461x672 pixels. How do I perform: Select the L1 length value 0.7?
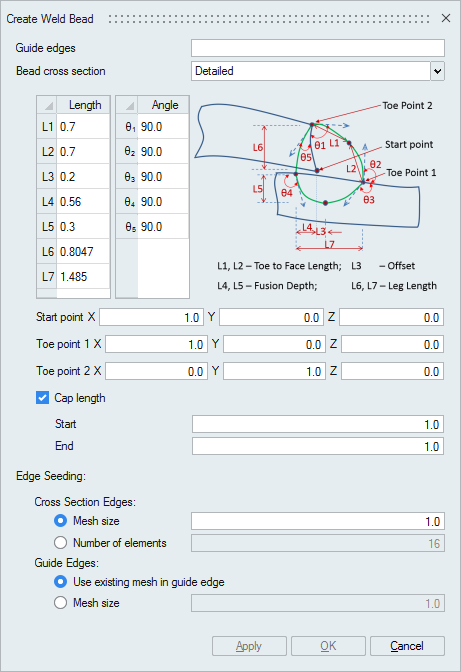[83, 127]
